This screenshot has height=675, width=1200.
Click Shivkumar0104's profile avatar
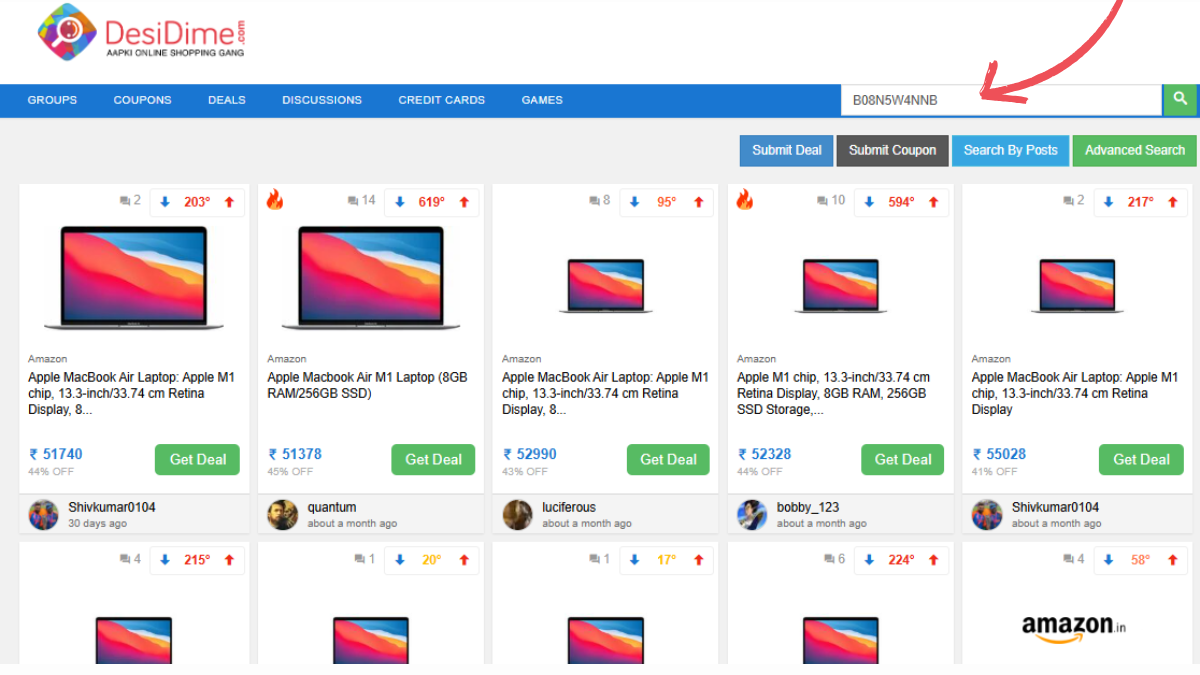click(43, 514)
